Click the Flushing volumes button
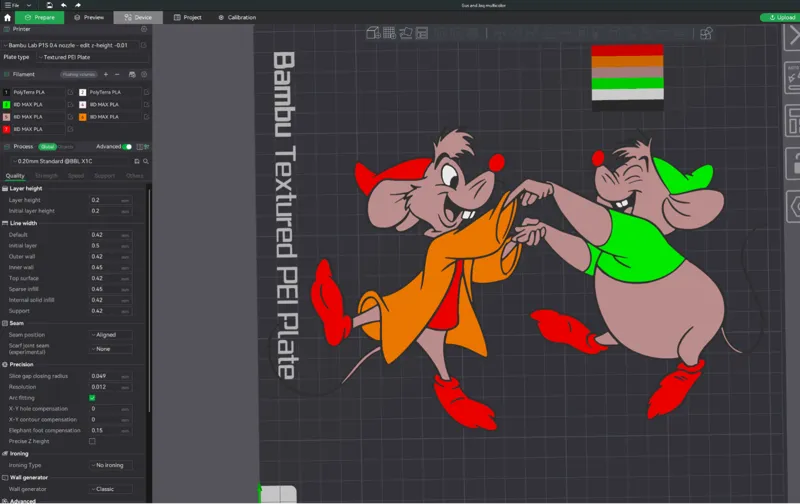800x504 pixels. coord(79,74)
